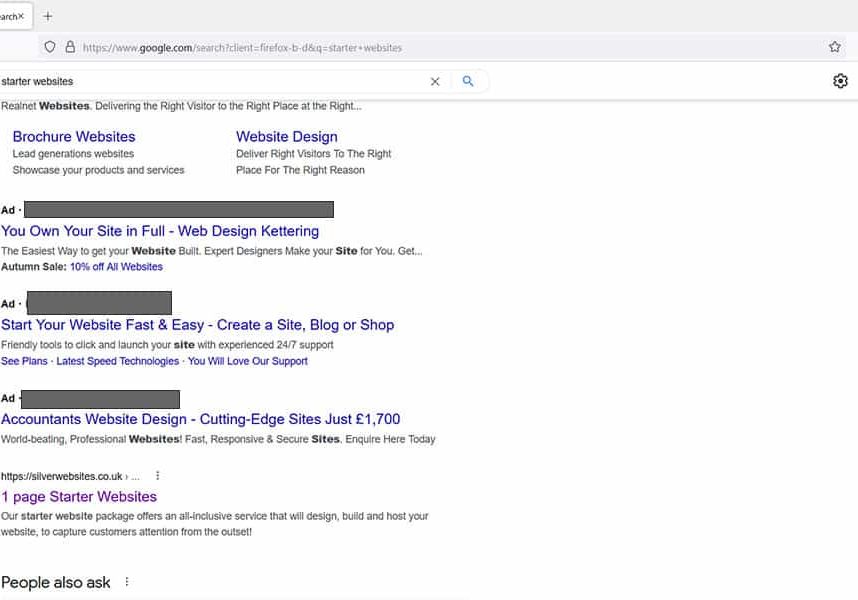The width and height of the screenshot is (858, 600).
Task: Click the See Plans sitelink
Action: point(24,361)
